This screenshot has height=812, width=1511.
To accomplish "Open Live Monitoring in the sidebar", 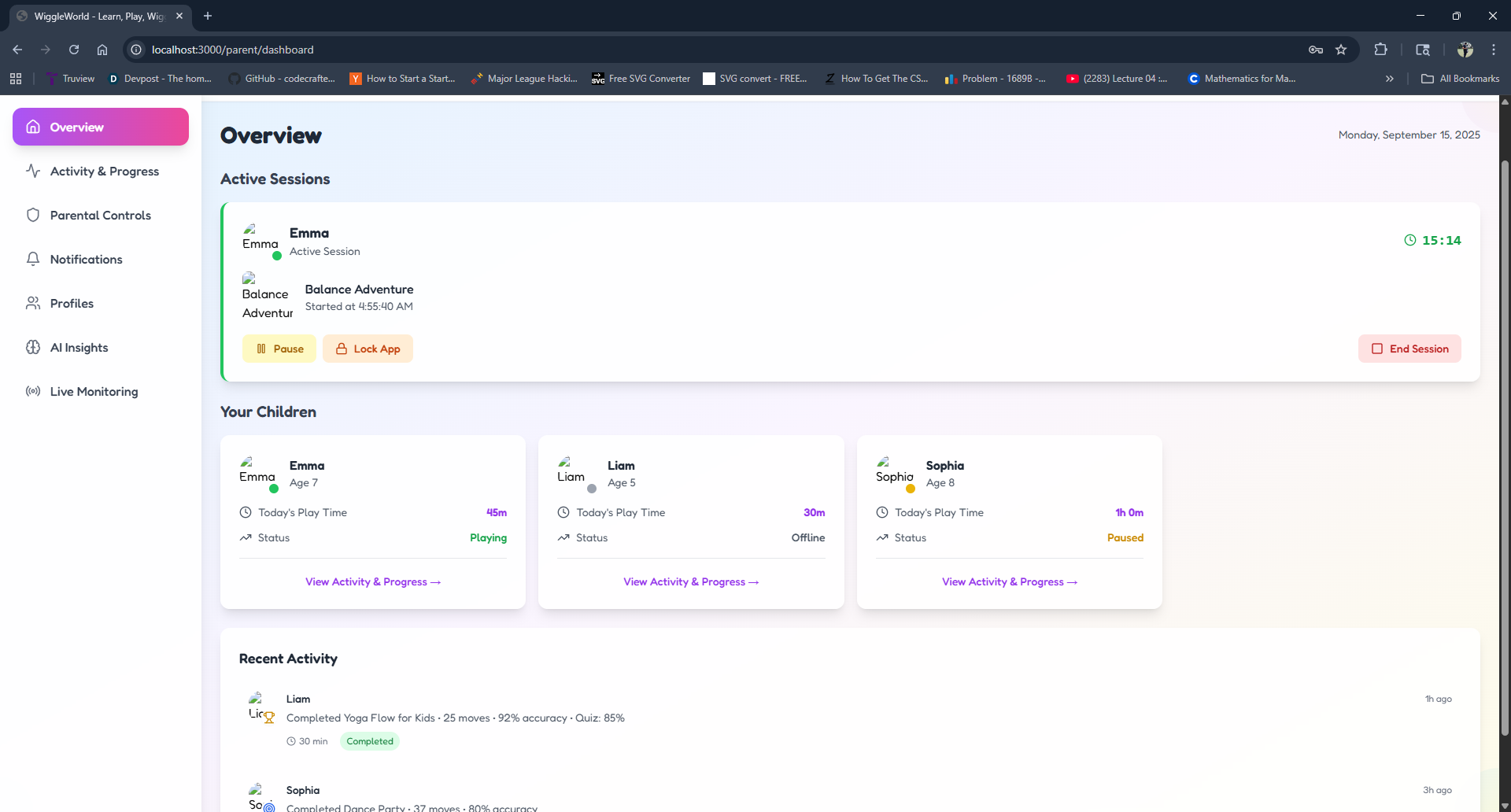I will click(x=101, y=391).
